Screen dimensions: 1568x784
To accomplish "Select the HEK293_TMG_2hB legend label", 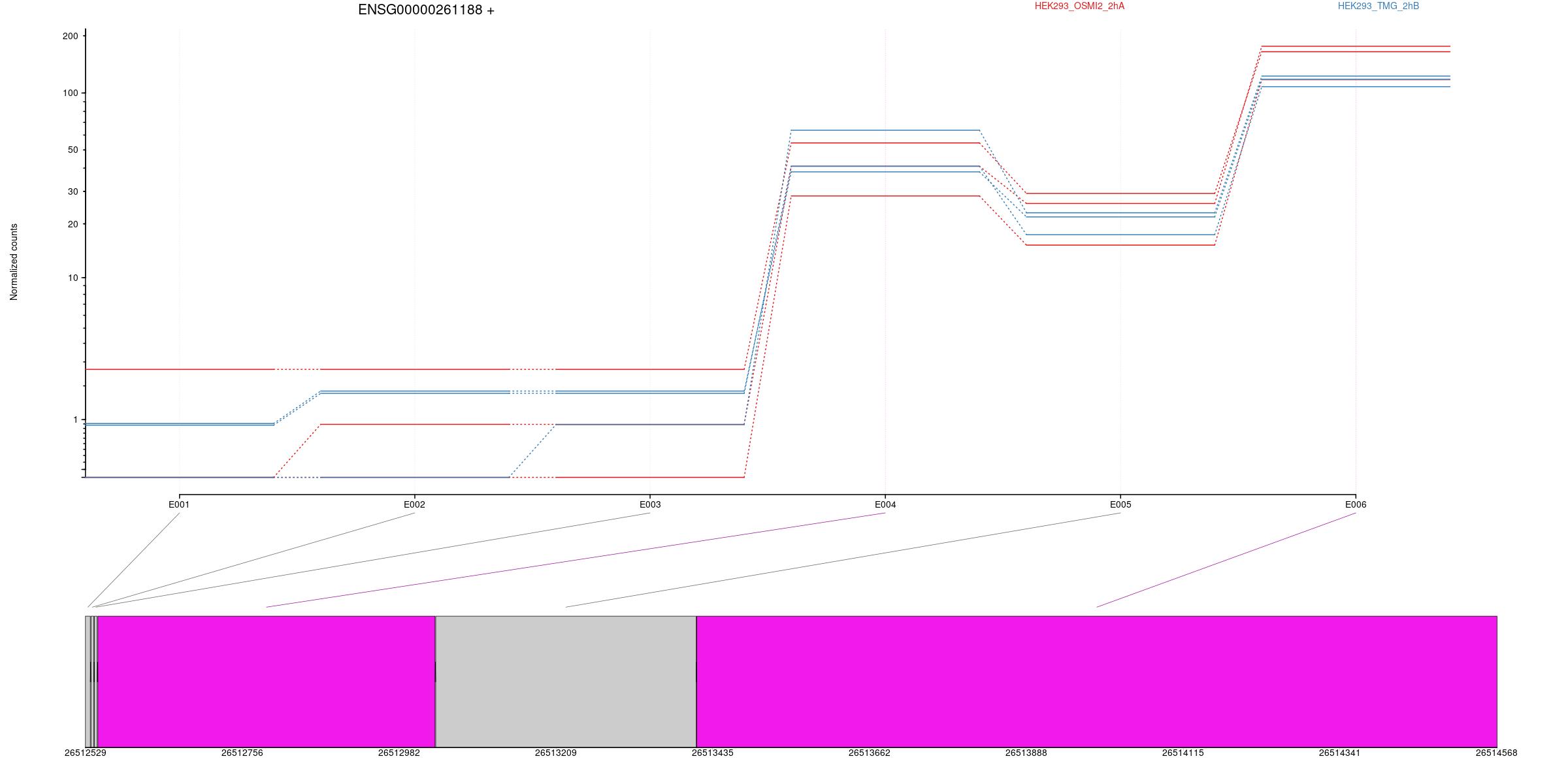I will pos(1379,6).
